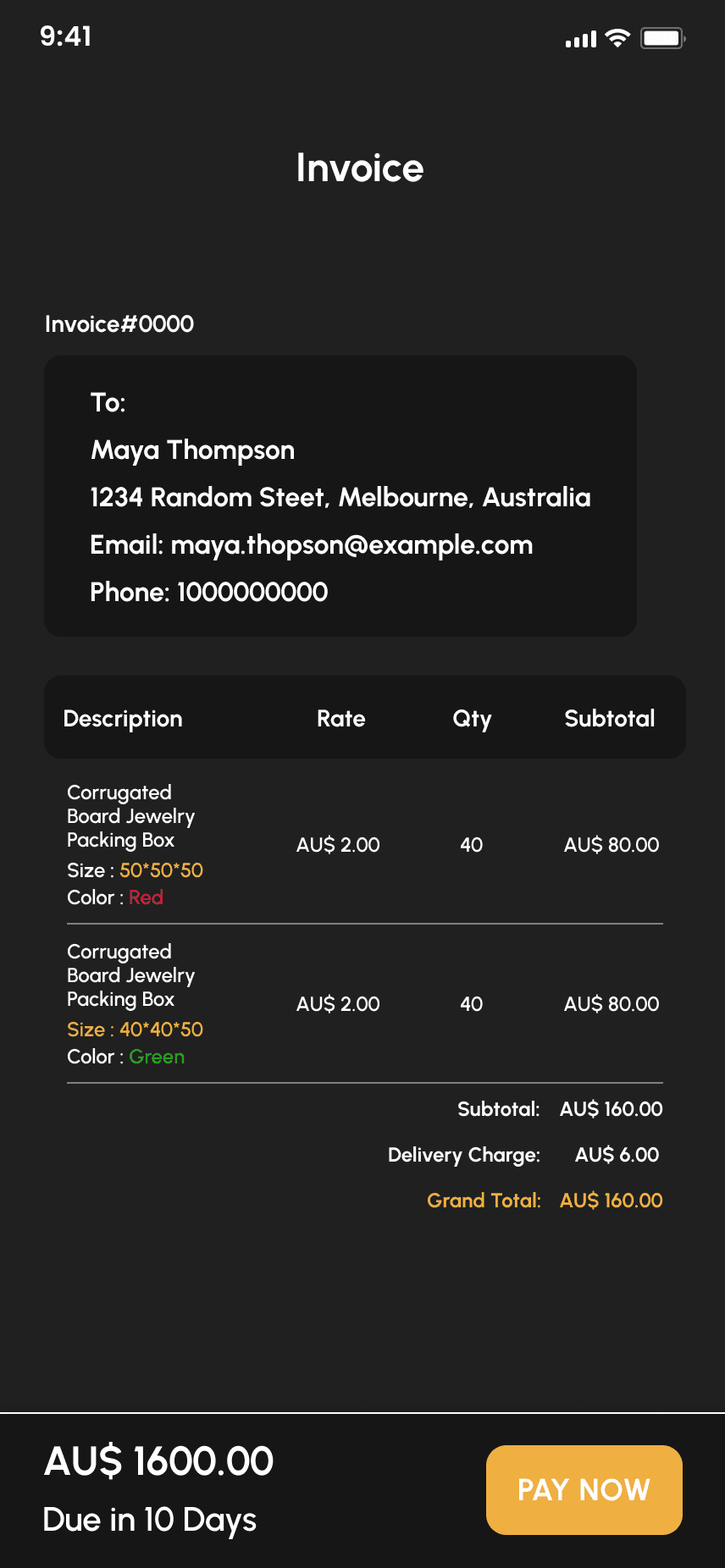Click the Delivery Charge amount AU$ 6.00

tap(617, 1155)
